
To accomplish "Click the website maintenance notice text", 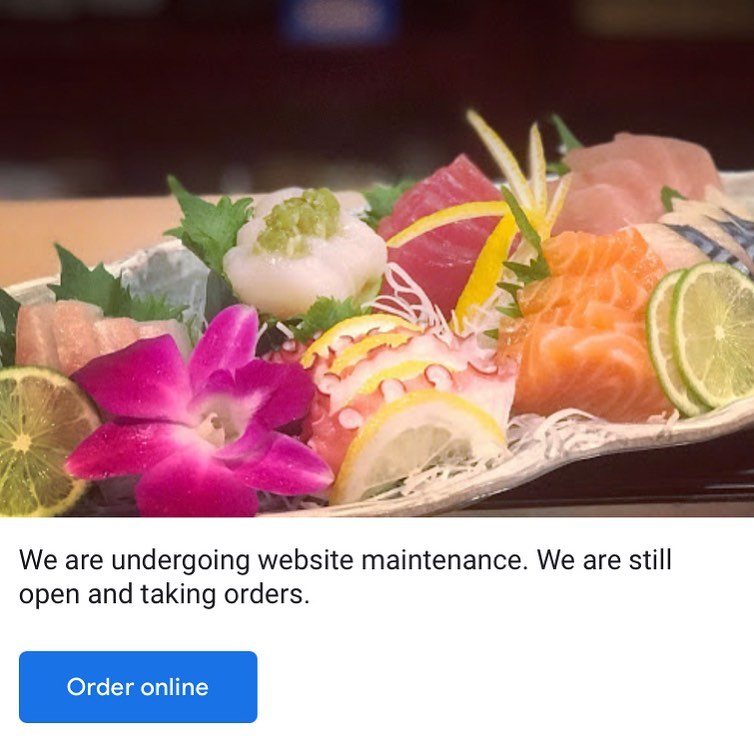I will click(x=345, y=577).
